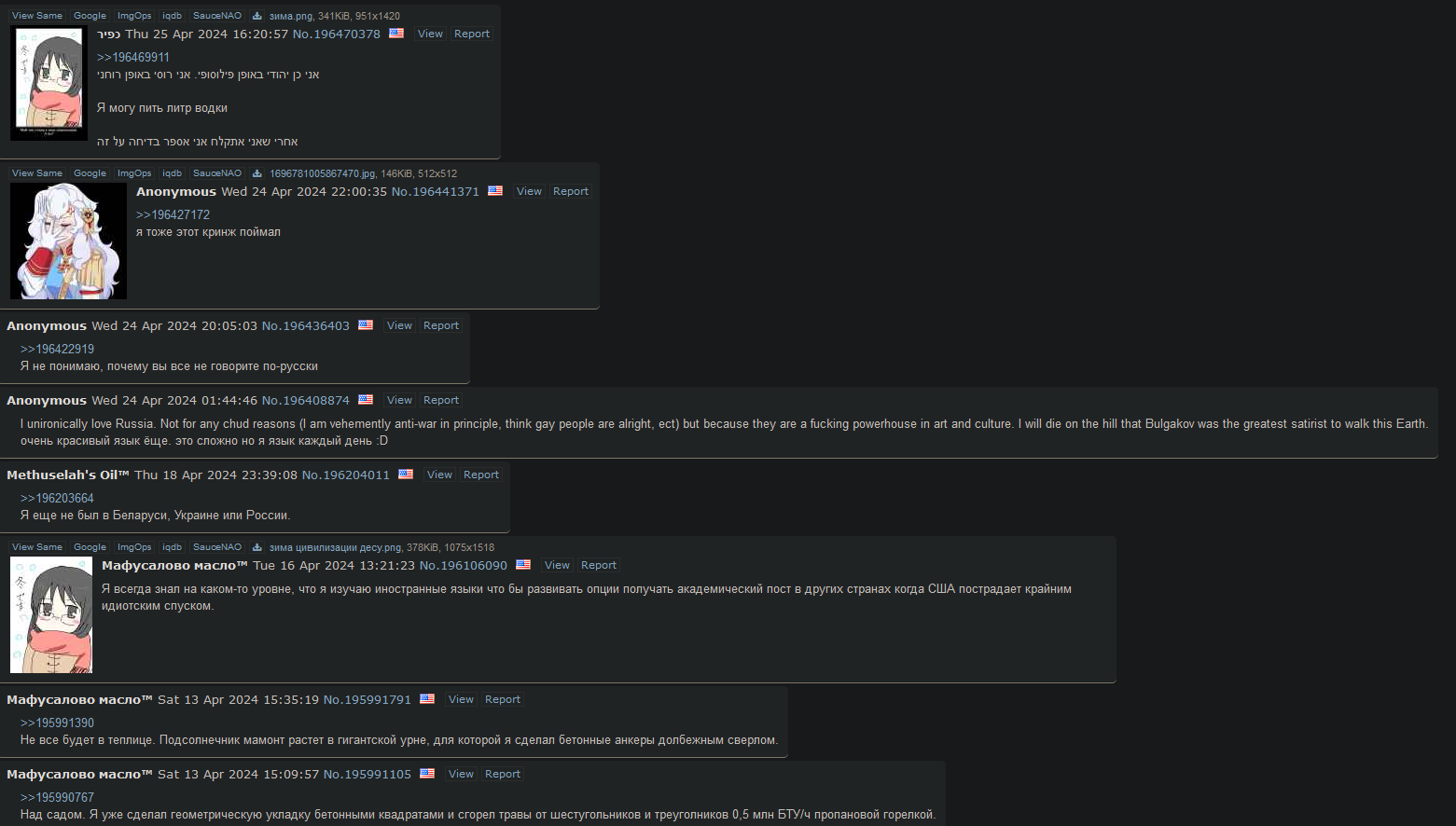Click ImgOps for 1696781005867470.jpg
Image resolution: width=1456 pixels, height=826 pixels.
[134, 173]
